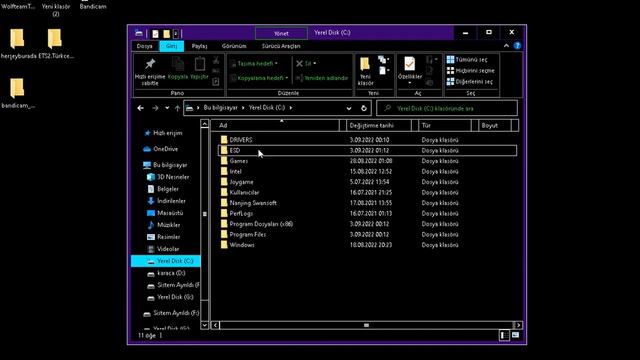Click the new folder icon in title bar toolbar

(167, 33)
